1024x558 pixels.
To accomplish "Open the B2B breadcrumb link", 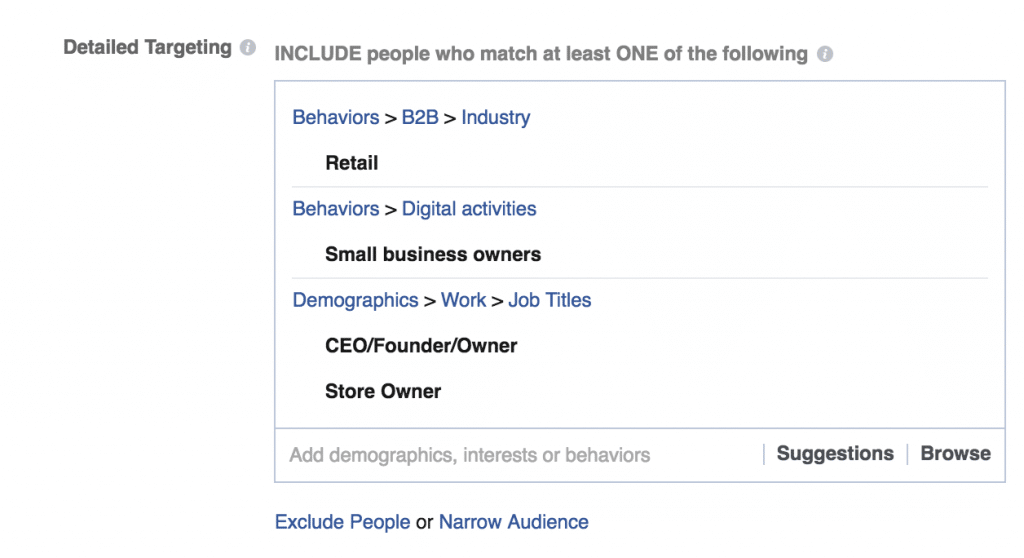I will (420, 118).
